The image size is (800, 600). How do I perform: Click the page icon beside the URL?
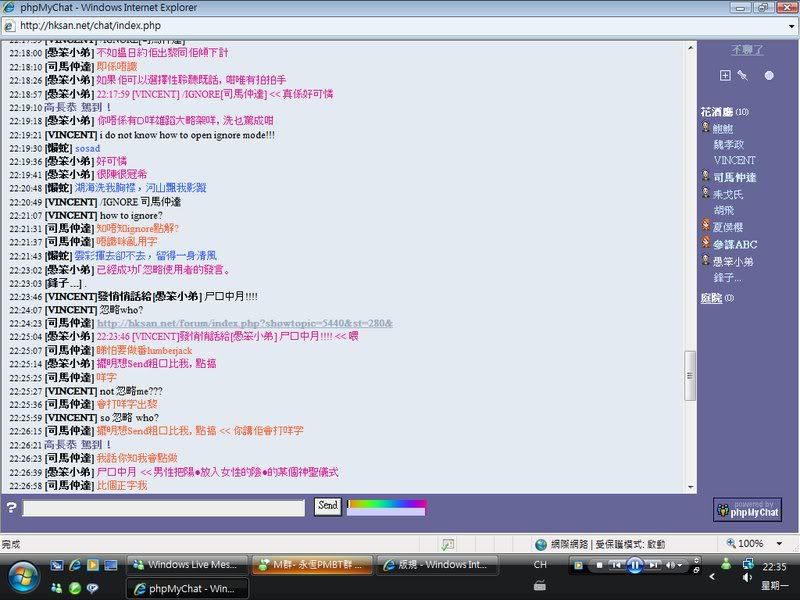click(x=10, y=26)
